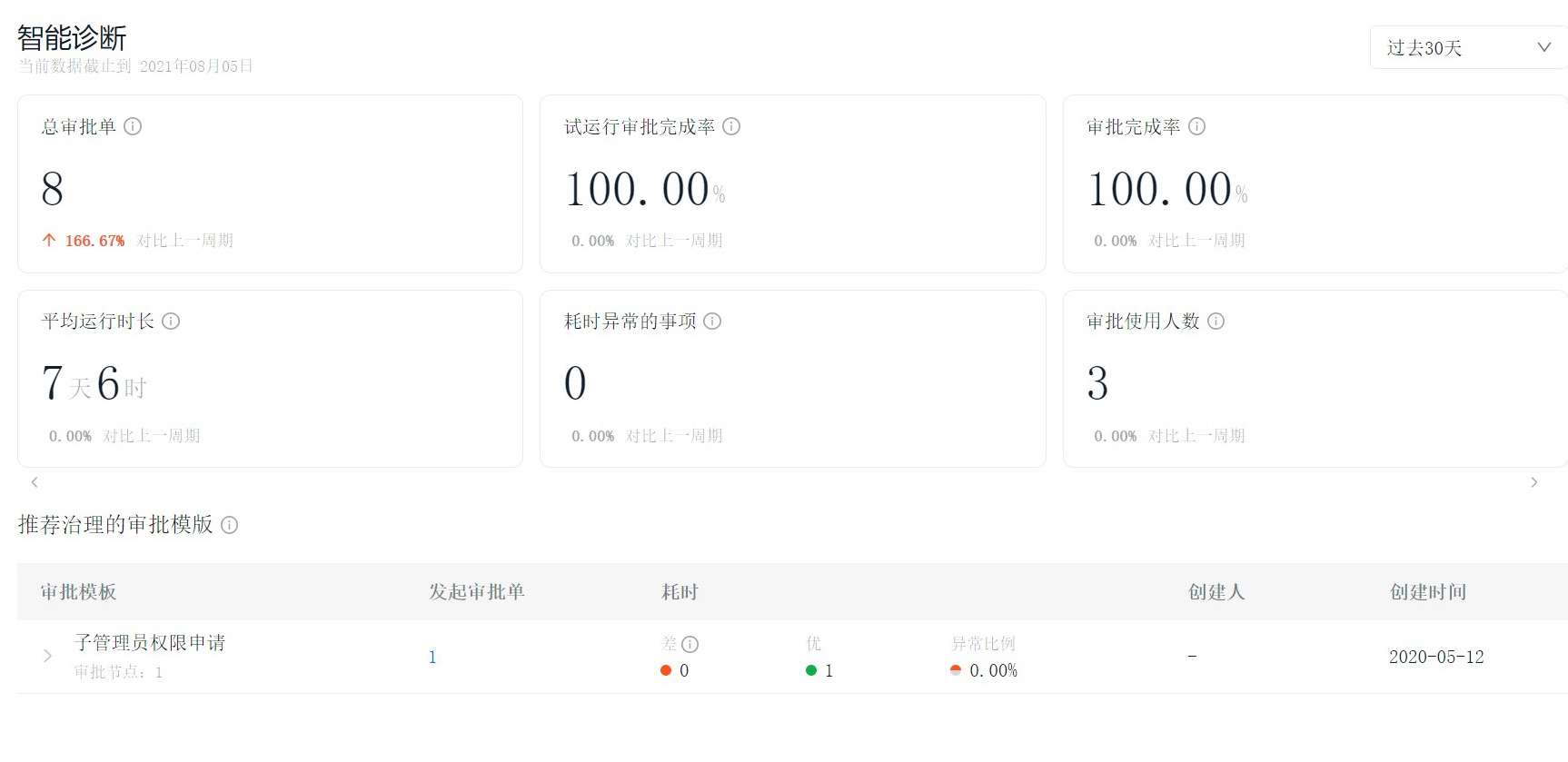Viewport: 1568px width, 762px height.
Task: Click info icon beside 审批使用人数
Action: pos(1216,321)
